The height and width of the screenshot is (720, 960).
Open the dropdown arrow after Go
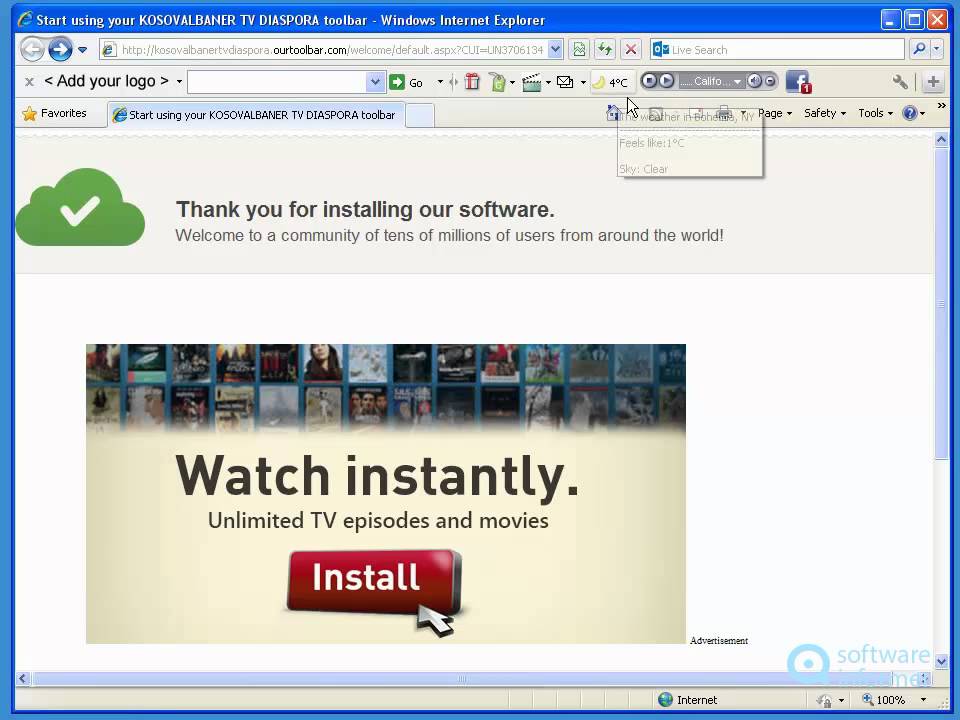[440, 81]
